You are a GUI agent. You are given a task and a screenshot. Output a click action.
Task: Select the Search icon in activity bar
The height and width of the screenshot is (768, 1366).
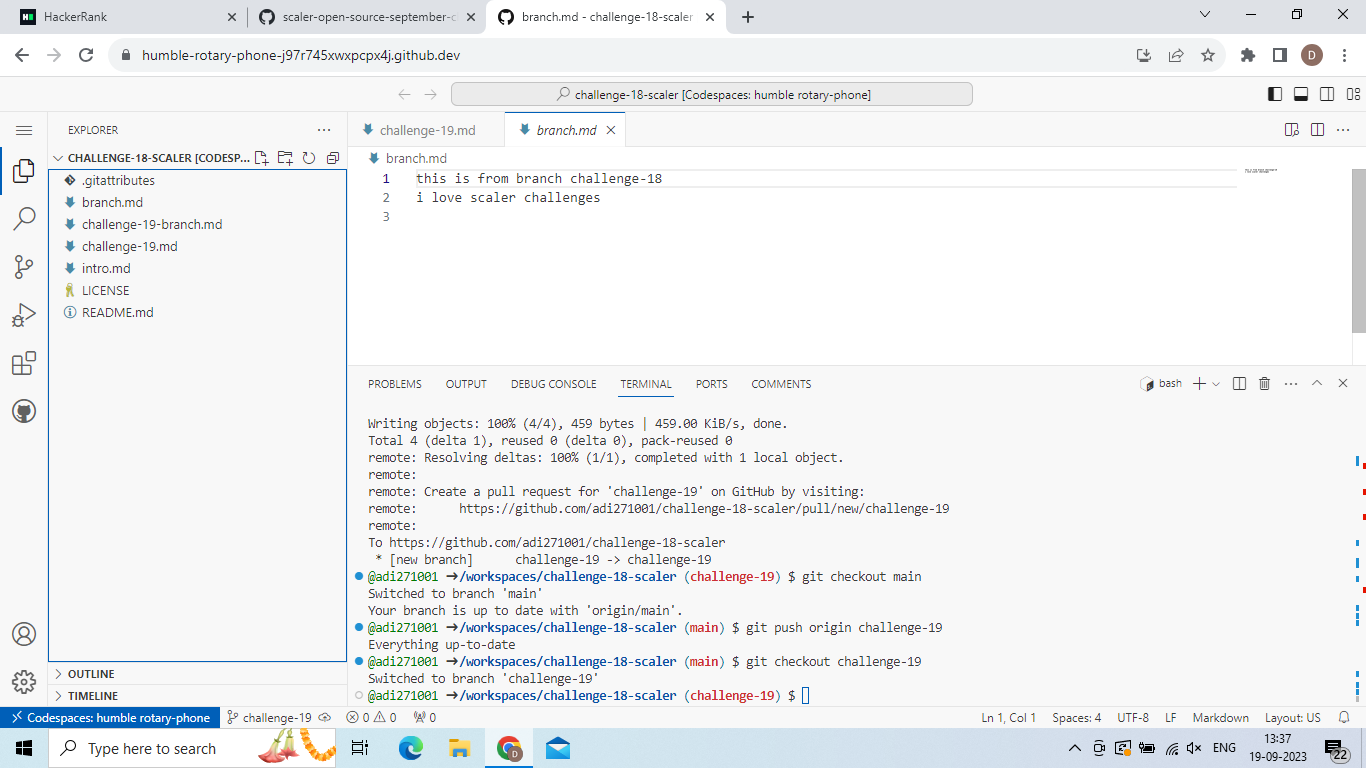(24, 218)
